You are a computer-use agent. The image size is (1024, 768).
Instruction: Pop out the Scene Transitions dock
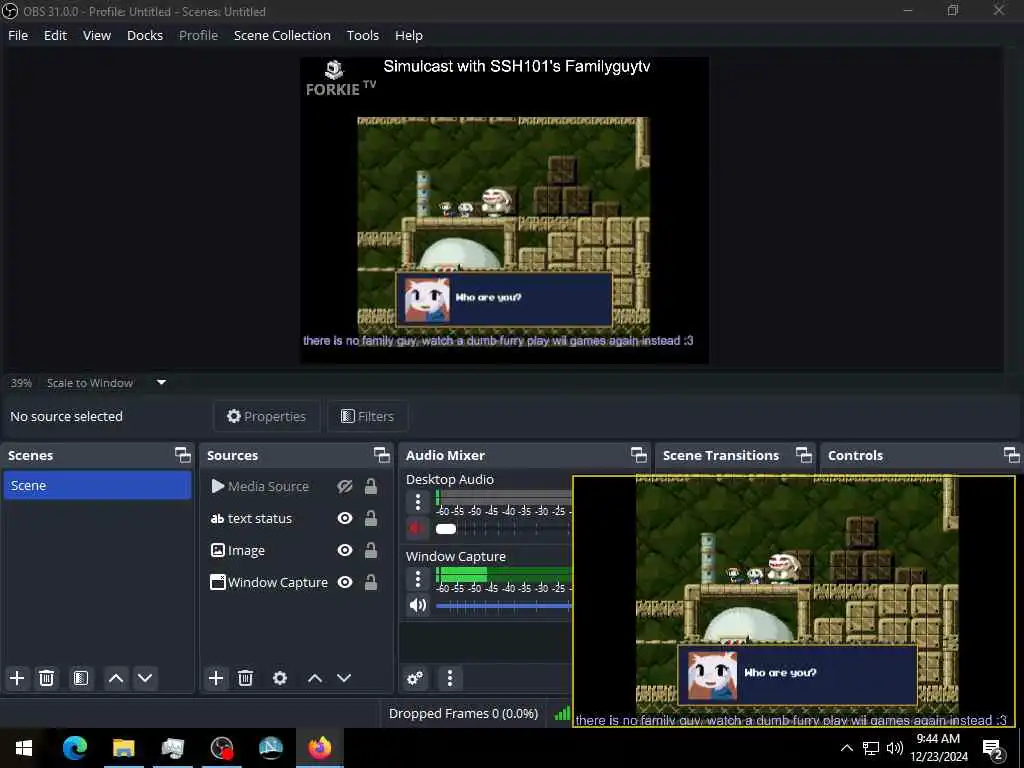click(804, 455)
